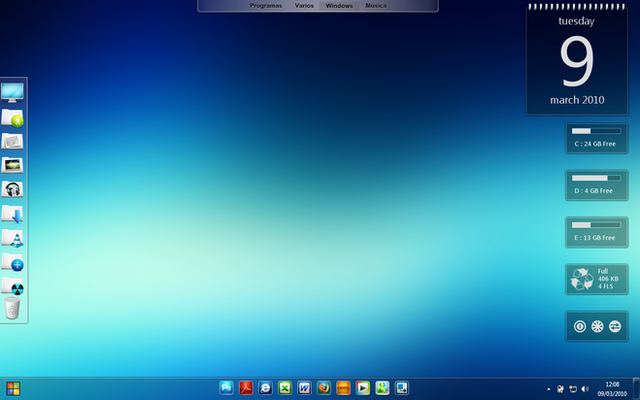Screen dimensions: 640x400
Task: Click the E: 13 GB Free usage bar
Action: click(x=596, y=225)
